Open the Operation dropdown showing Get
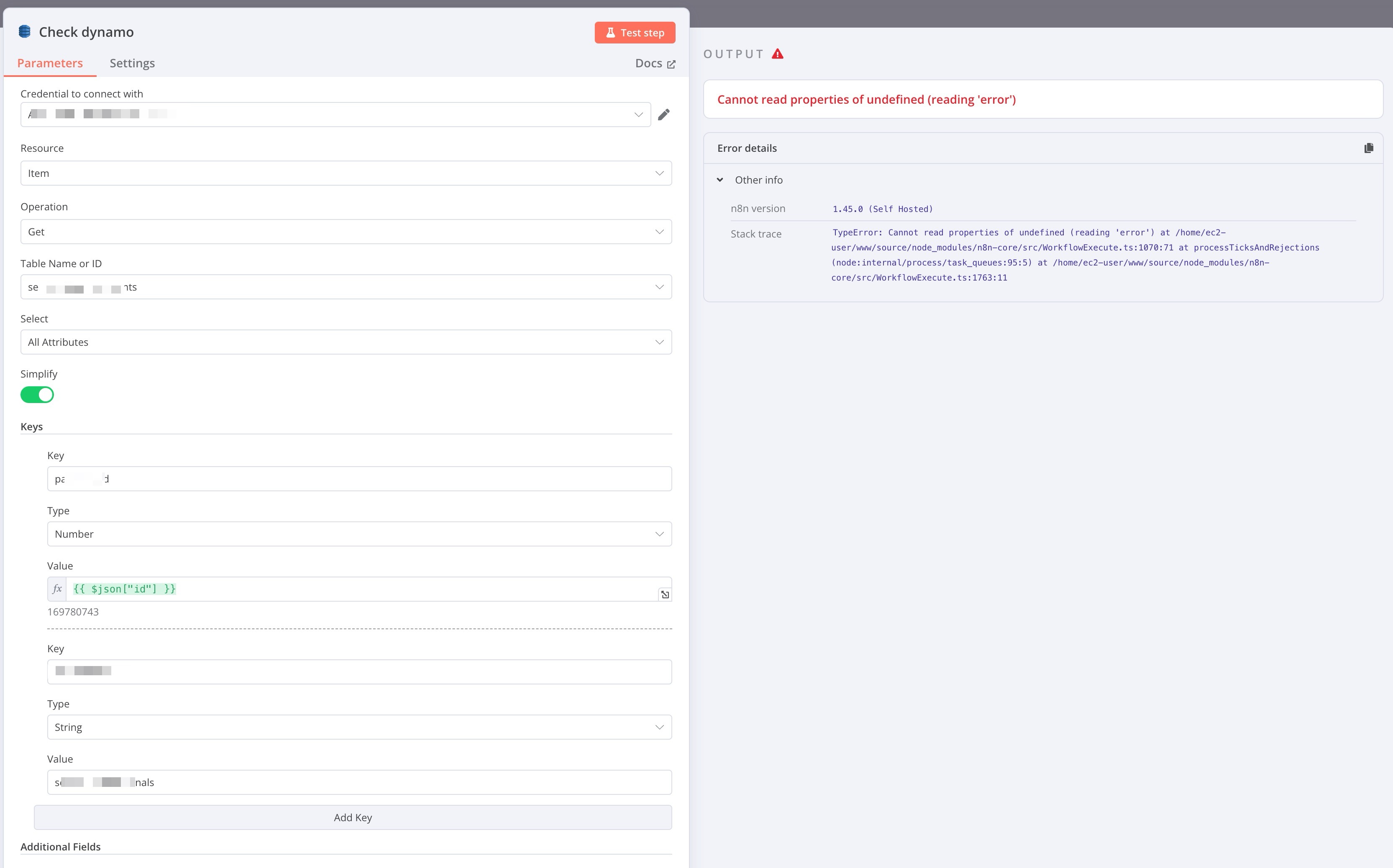Viewport: 1393px width, 868px height. tap(346, 232)
